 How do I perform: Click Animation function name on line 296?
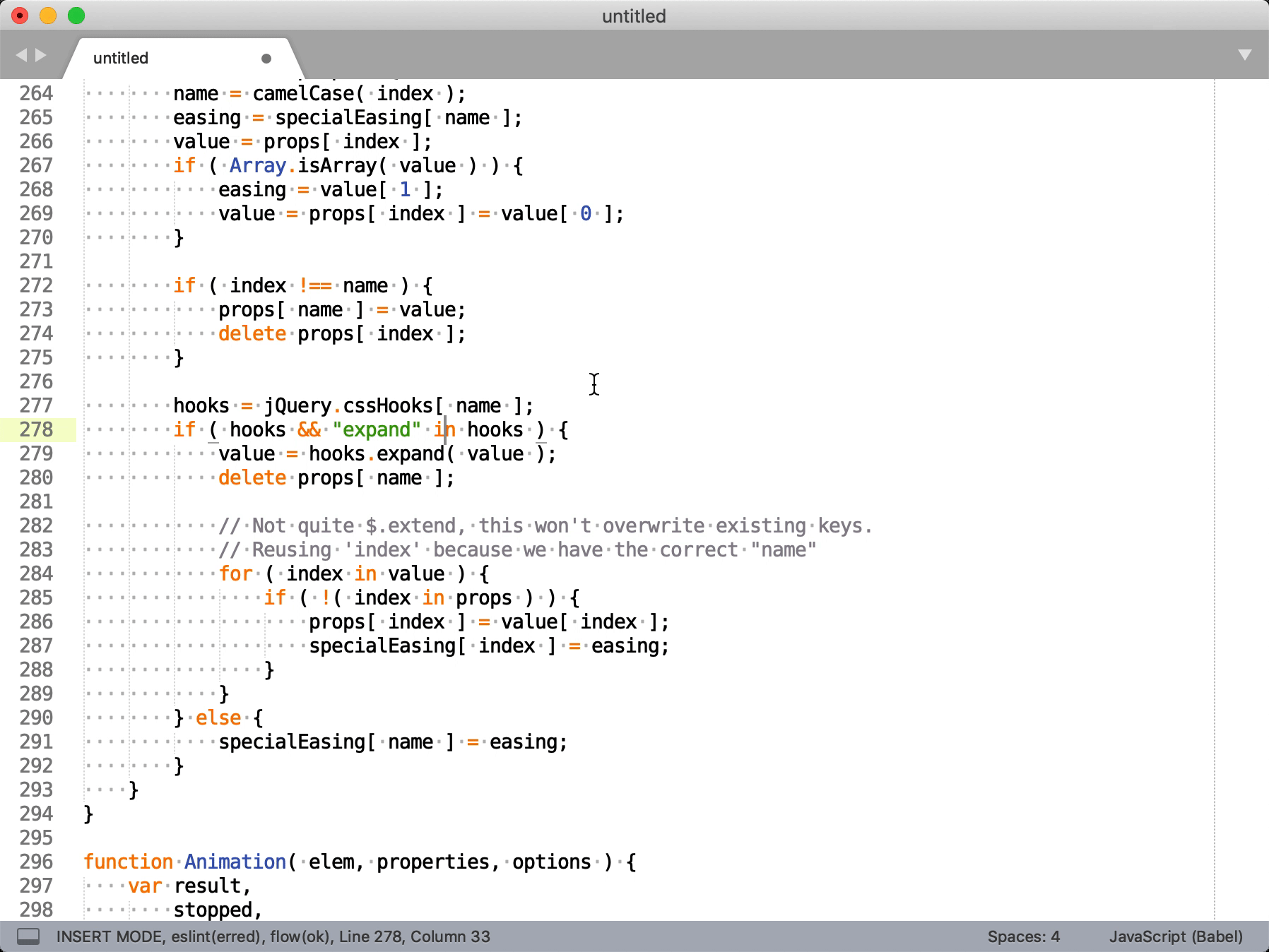pos(235,862)
